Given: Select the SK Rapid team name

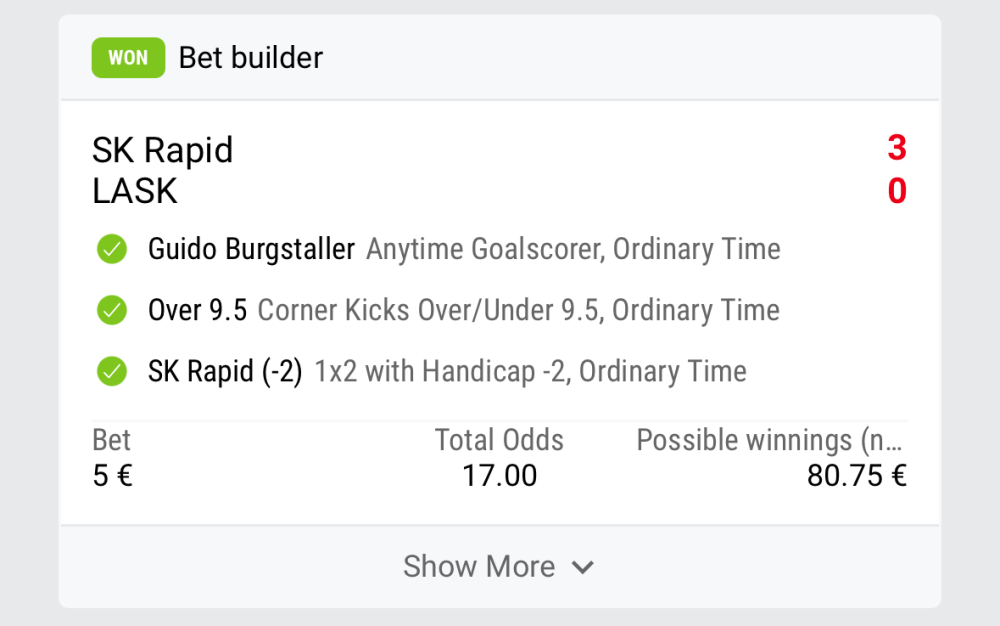Looking at the screenshot, I should [x=162, y=150].
